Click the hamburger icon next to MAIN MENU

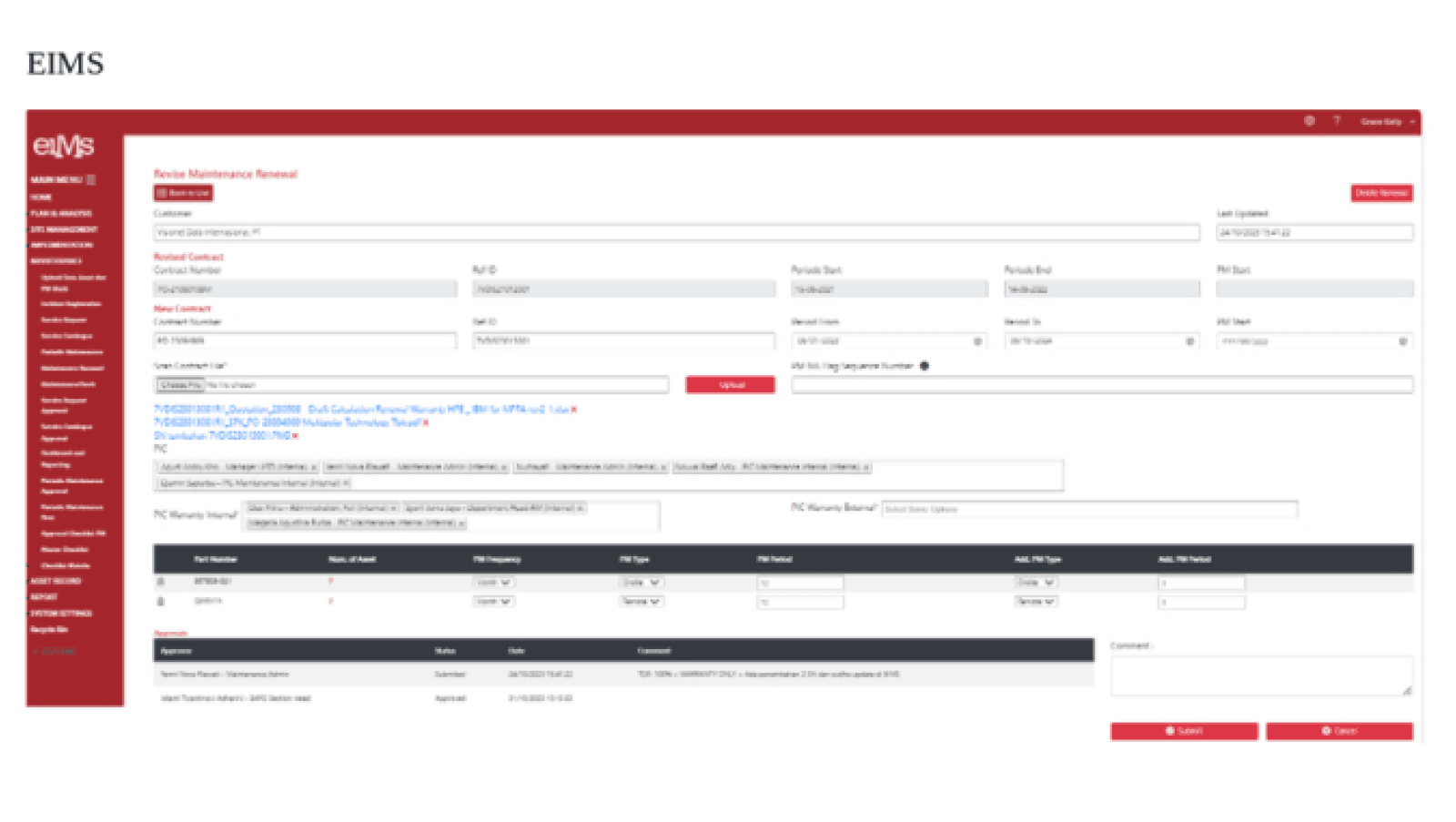pyautogui.click(x=90, y=181)
